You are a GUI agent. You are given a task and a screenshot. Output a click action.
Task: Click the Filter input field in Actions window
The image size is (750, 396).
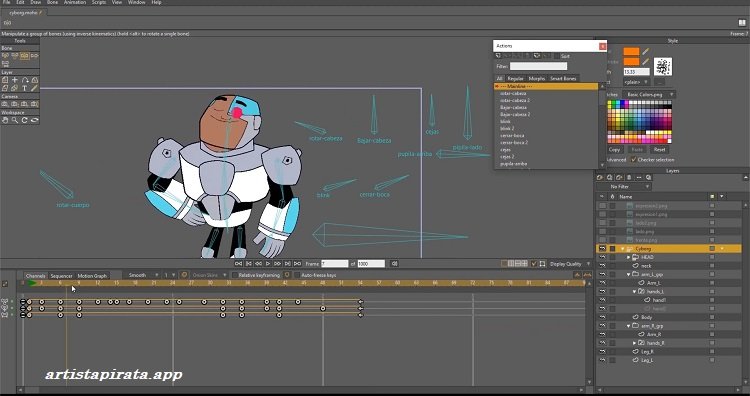pyautogui.click(x=538, y=66)
